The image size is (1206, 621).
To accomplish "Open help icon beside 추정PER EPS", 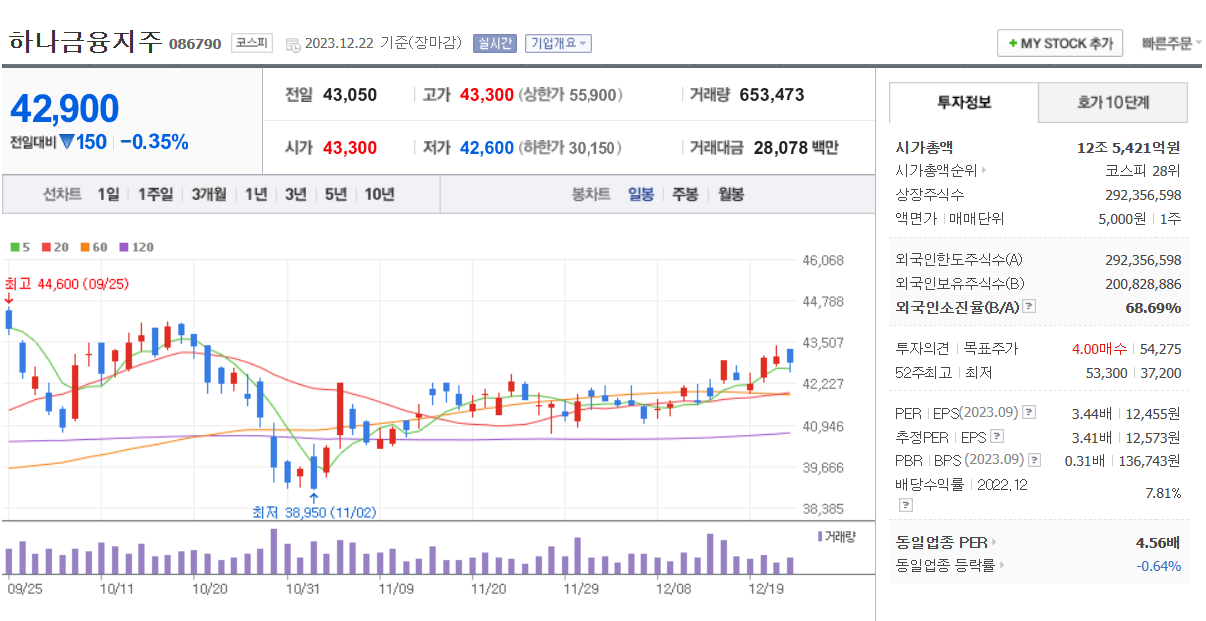I will 996,437.
